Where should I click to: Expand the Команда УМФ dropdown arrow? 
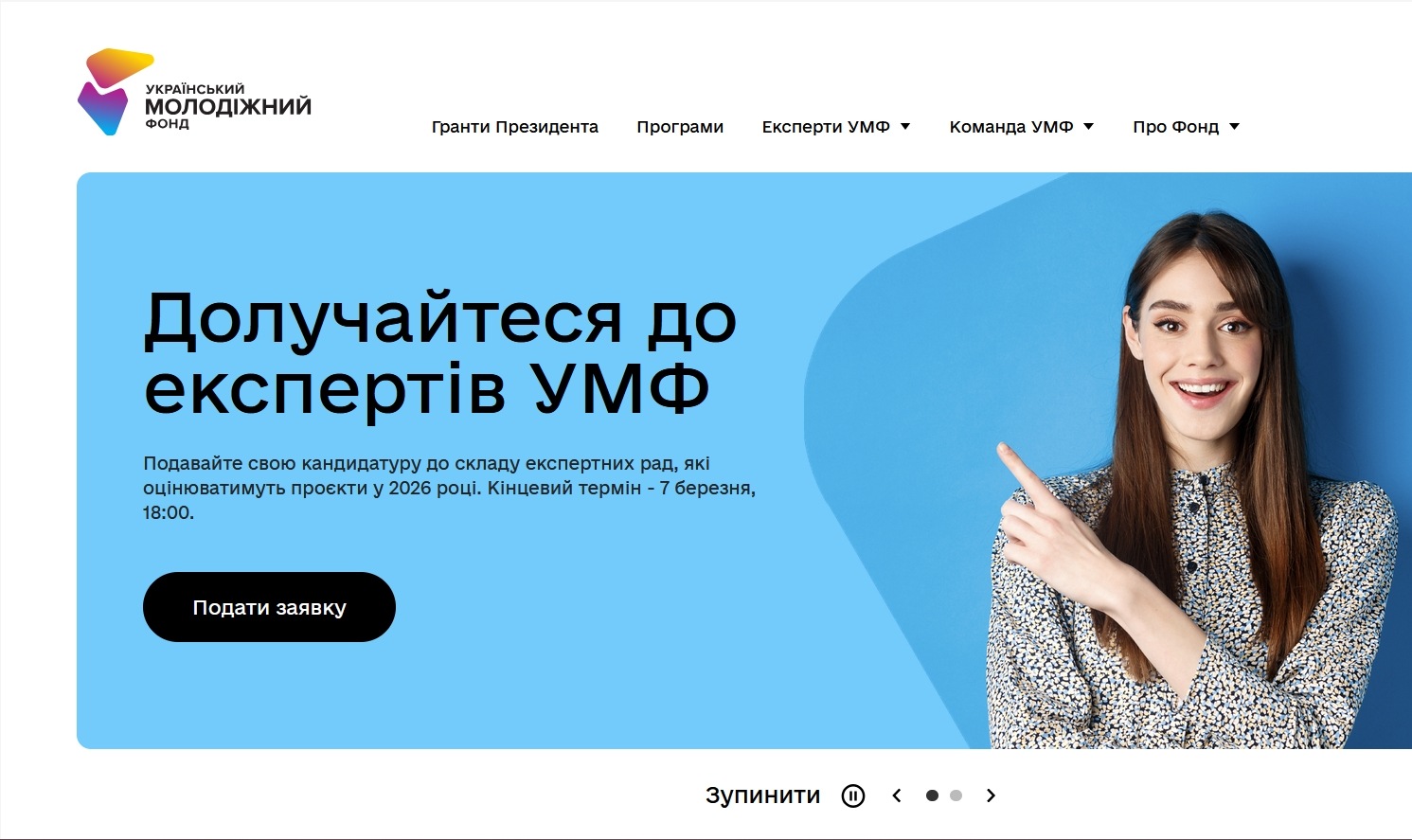point(1088,127)
